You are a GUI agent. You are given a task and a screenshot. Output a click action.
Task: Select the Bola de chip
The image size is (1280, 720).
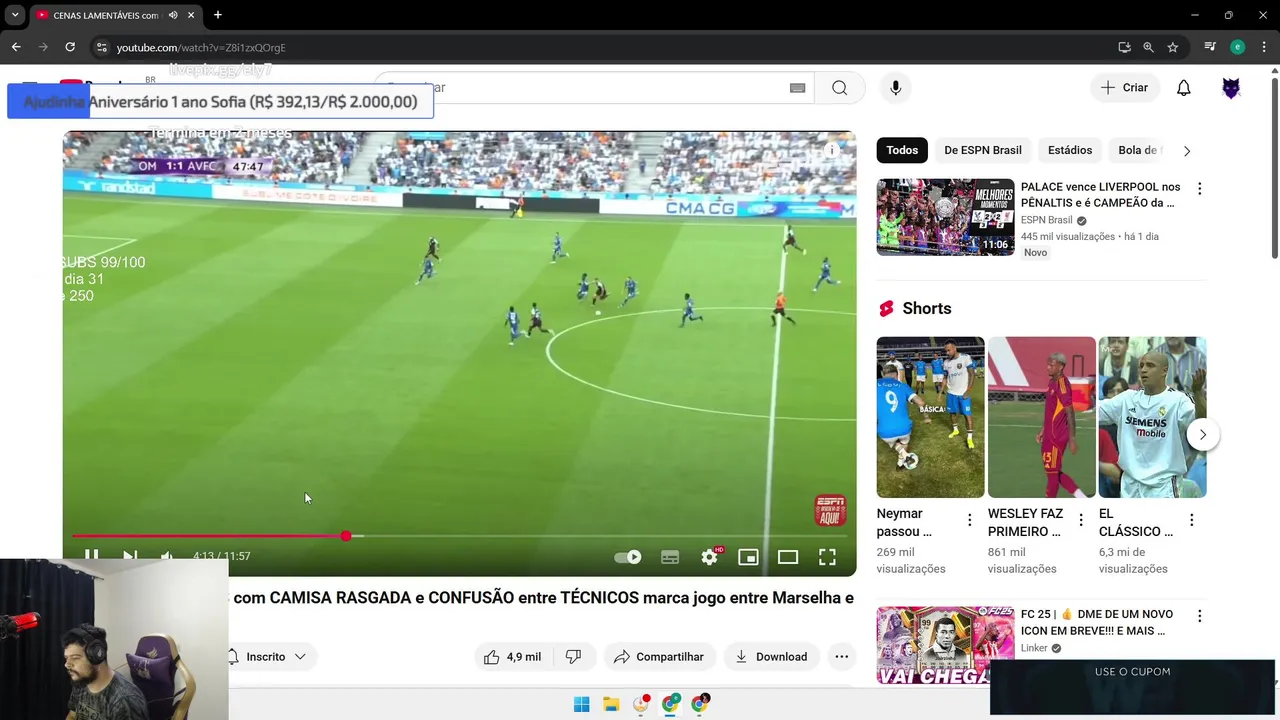coord(1138,150)
